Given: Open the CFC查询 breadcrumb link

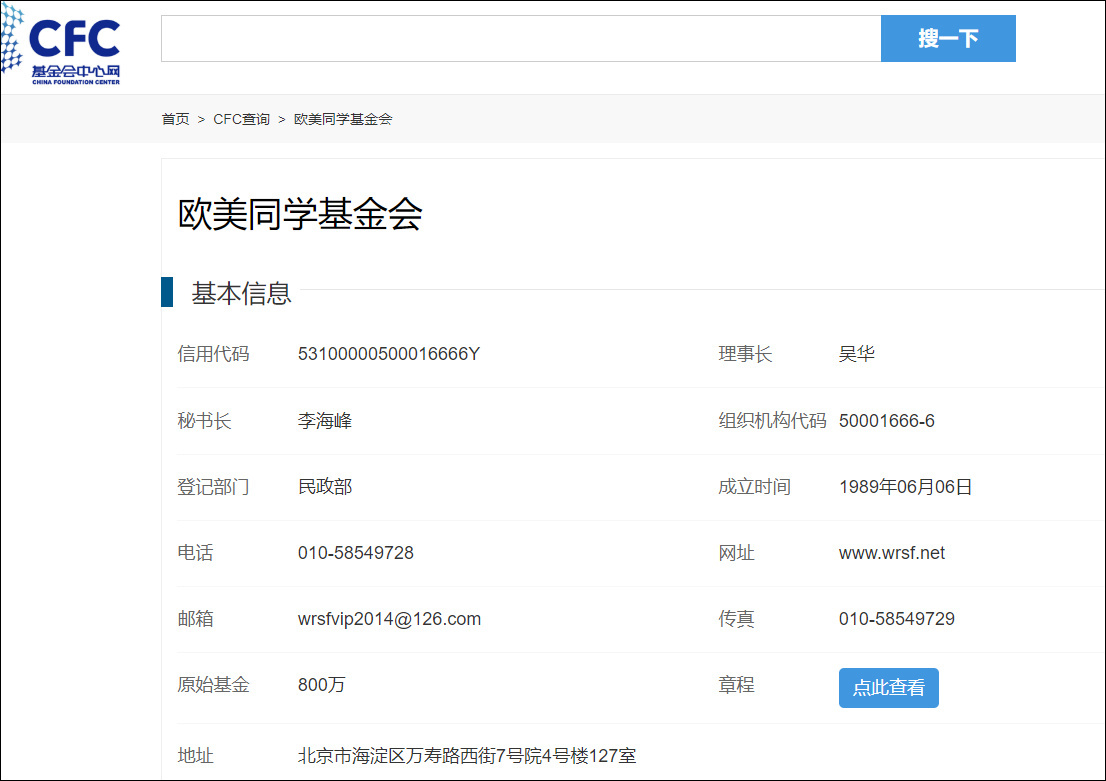Looking at the screenshot, I should pyautogui.click(x=241, y=119).
